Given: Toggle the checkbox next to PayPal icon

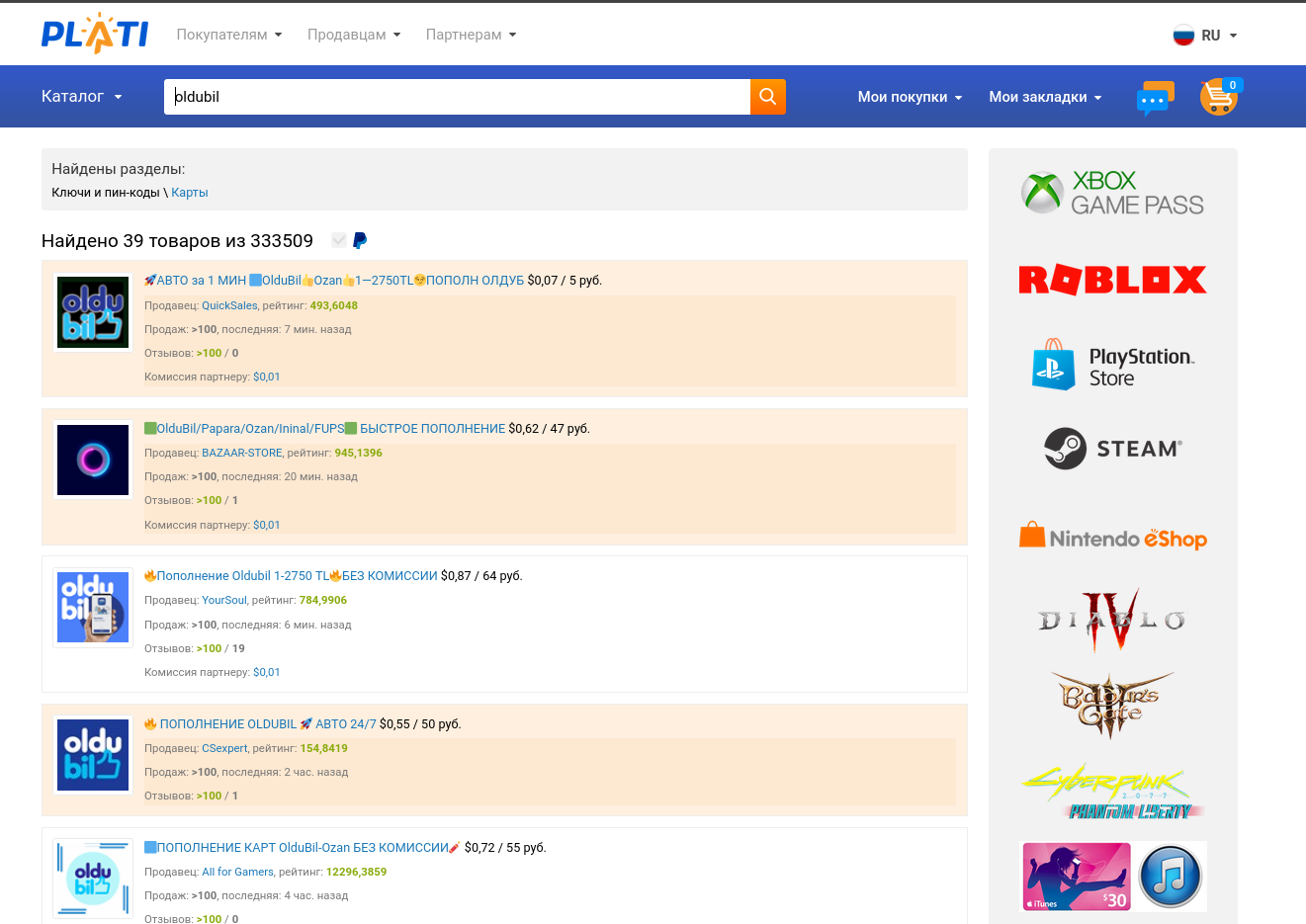Looking at the screenshot, I should click(x=339, y=240).
